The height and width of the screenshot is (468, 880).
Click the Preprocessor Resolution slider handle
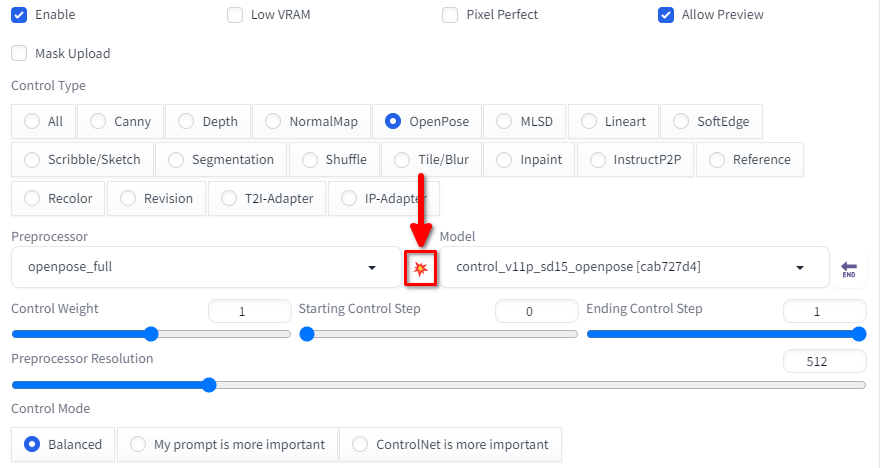[209, 385]
